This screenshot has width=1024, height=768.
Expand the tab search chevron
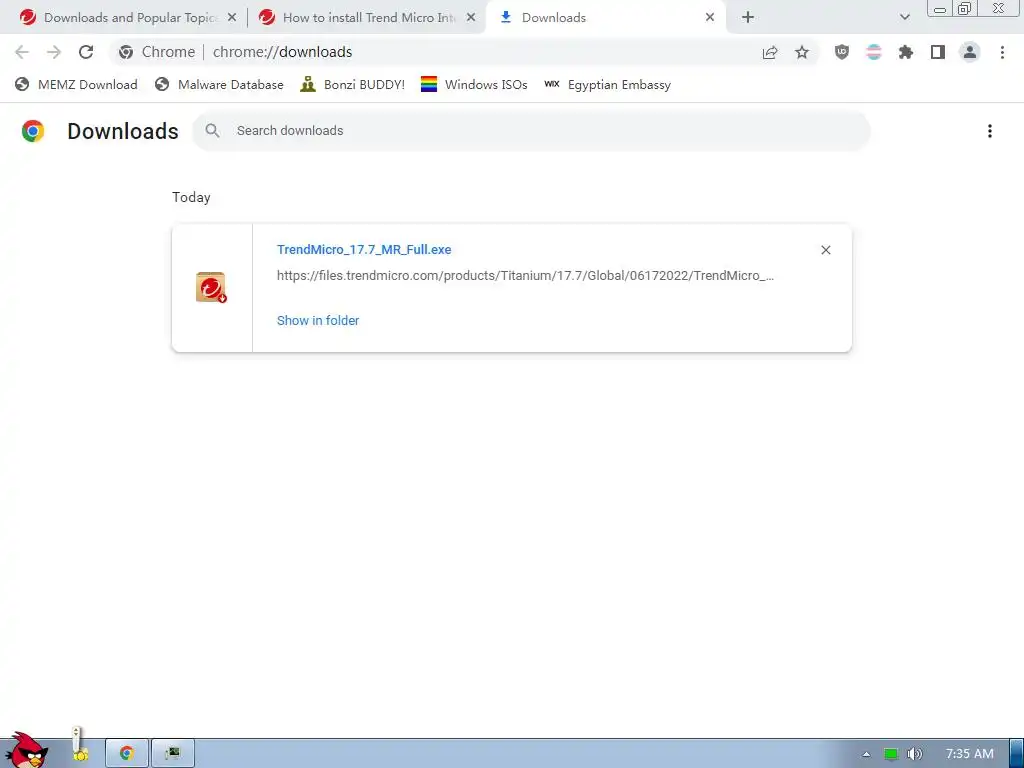point(904,18)
